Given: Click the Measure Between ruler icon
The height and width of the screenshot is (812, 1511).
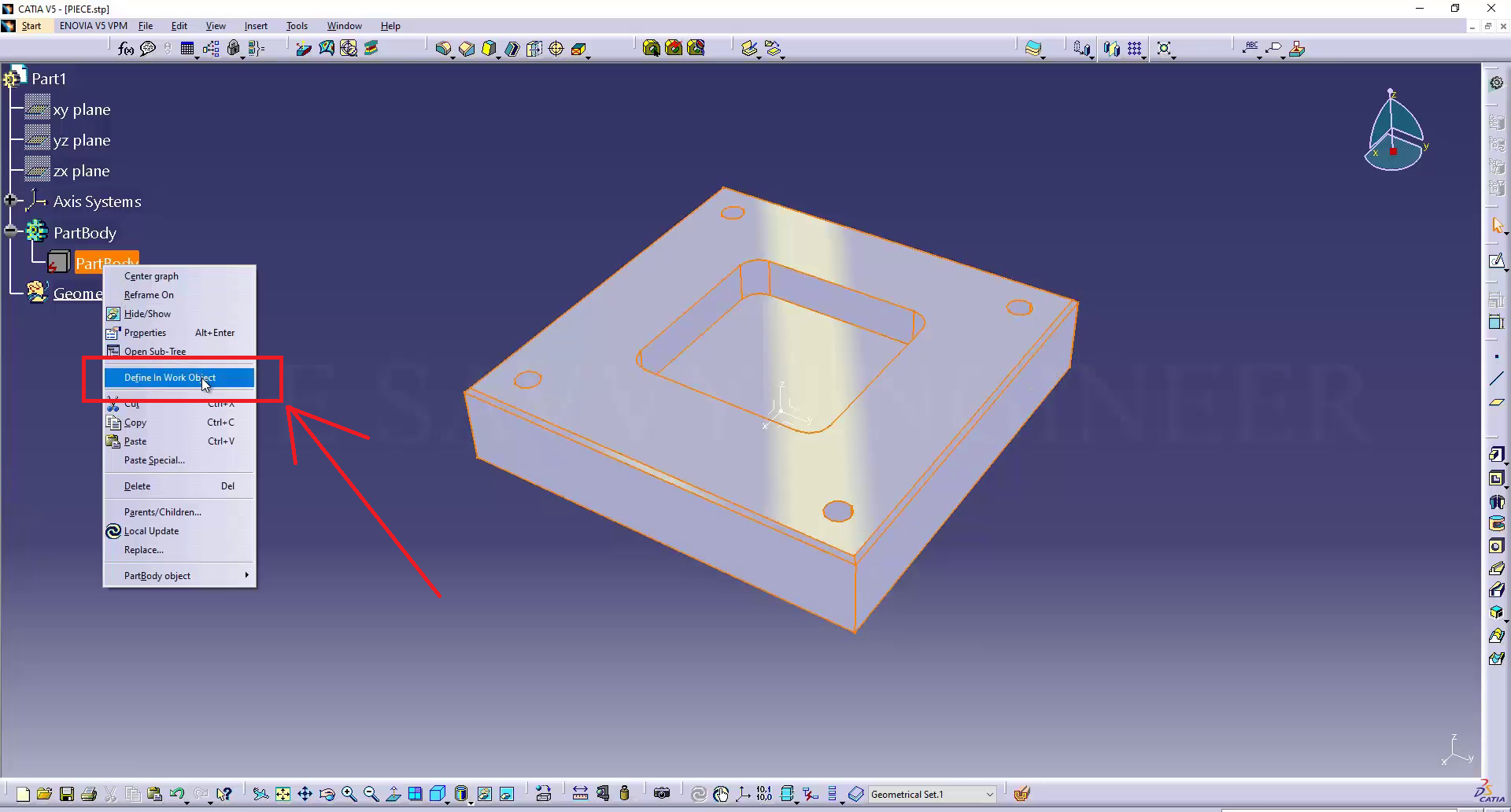Looking at the screenshot, I should 580,794.
